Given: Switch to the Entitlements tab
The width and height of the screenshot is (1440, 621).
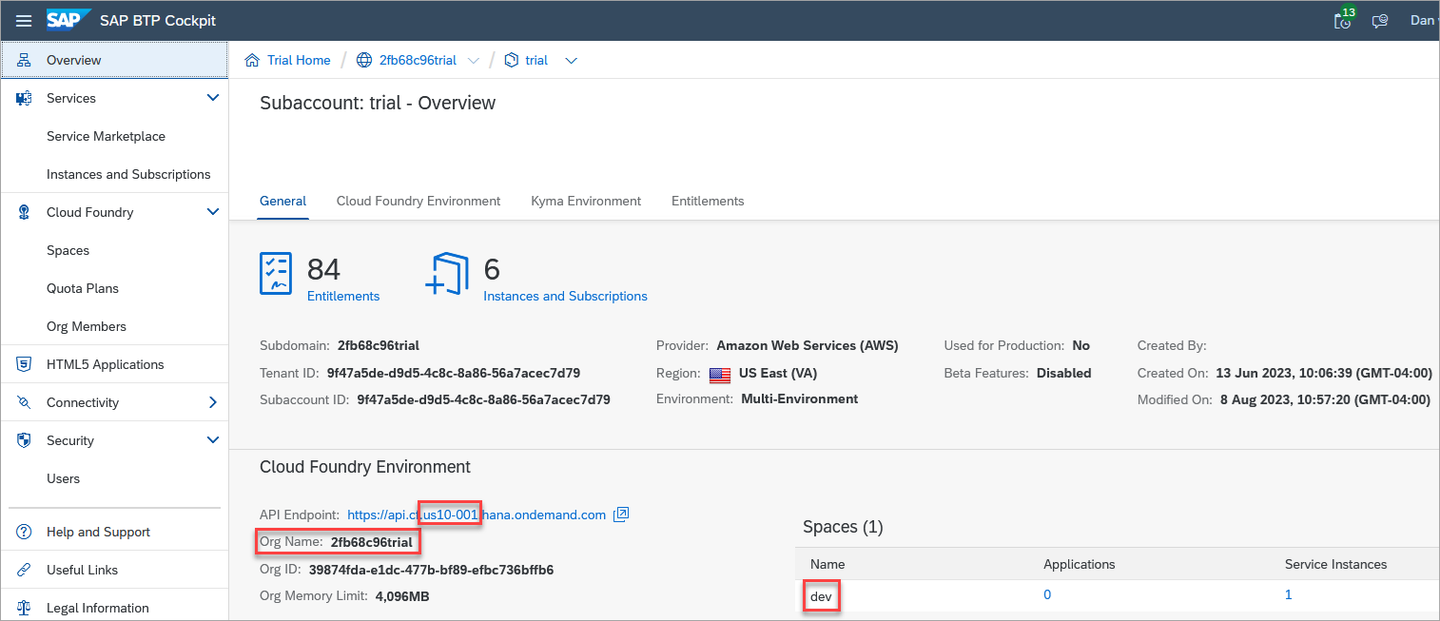Looking at the screenshot, I should (x=707, y=201).
